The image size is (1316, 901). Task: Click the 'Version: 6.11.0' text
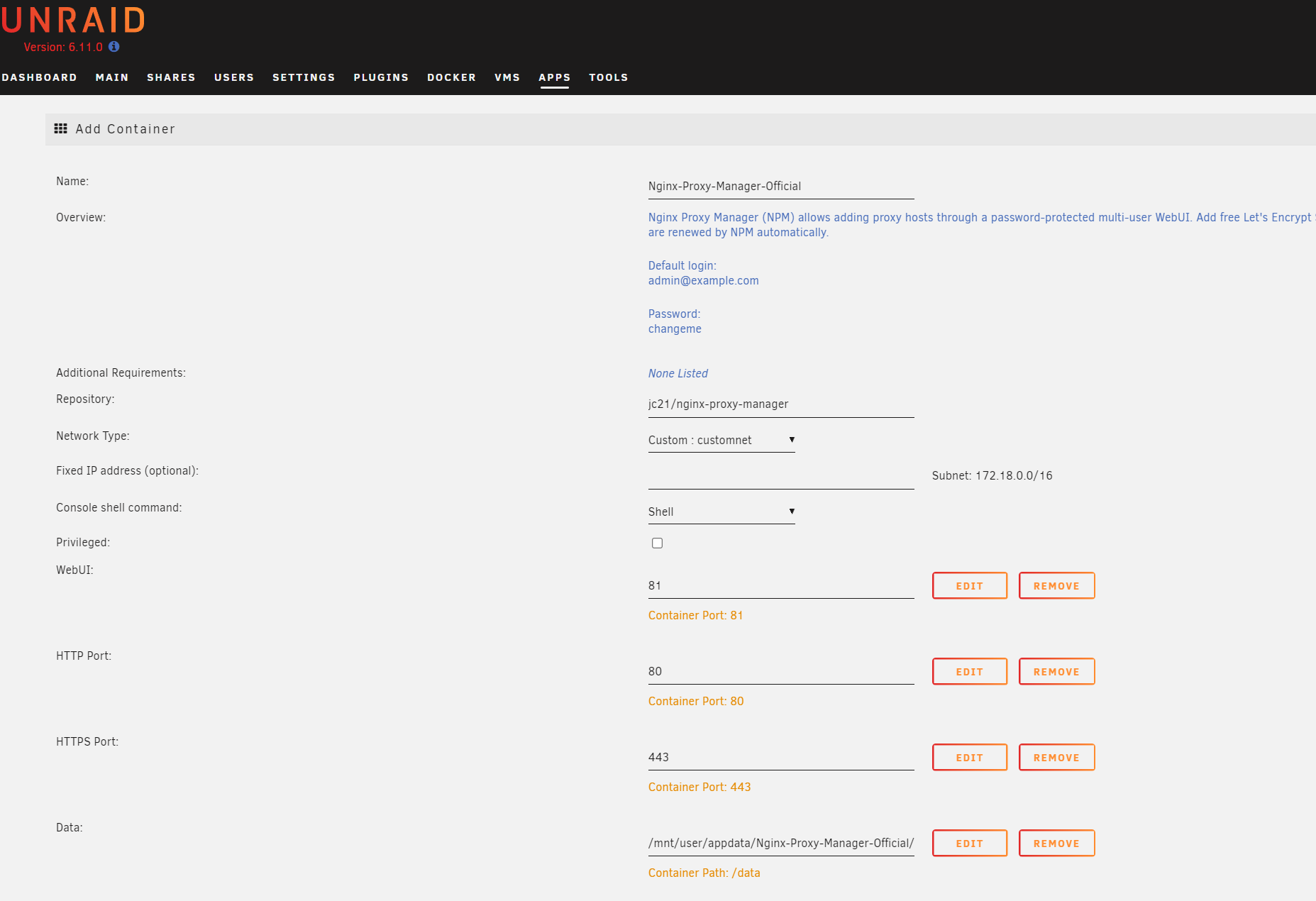pos(63,47)
